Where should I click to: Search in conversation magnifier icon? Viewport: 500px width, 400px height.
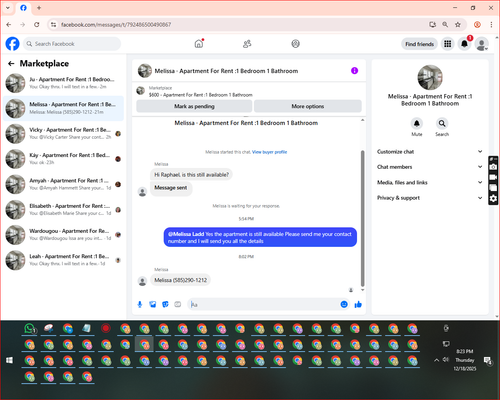pos(442,123)
